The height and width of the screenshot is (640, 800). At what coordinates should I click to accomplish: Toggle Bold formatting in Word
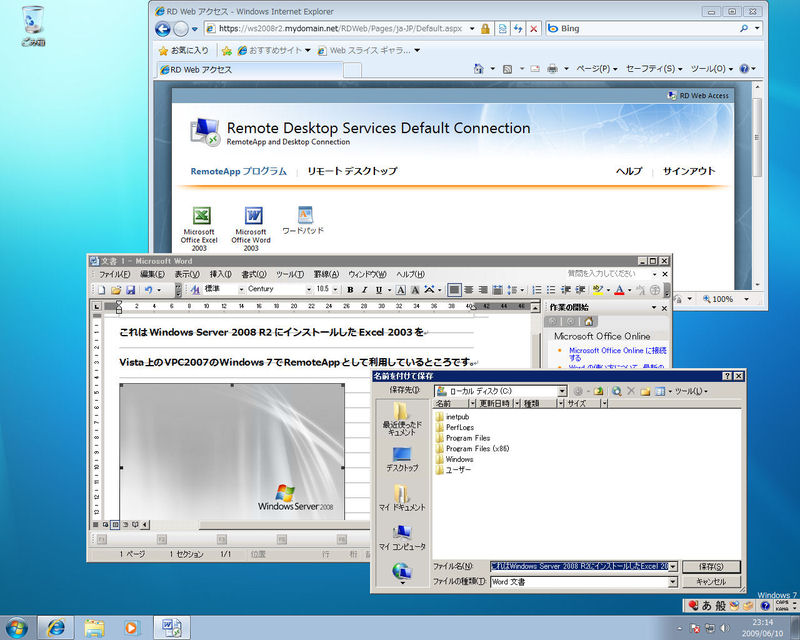click(x=350, y=290)
